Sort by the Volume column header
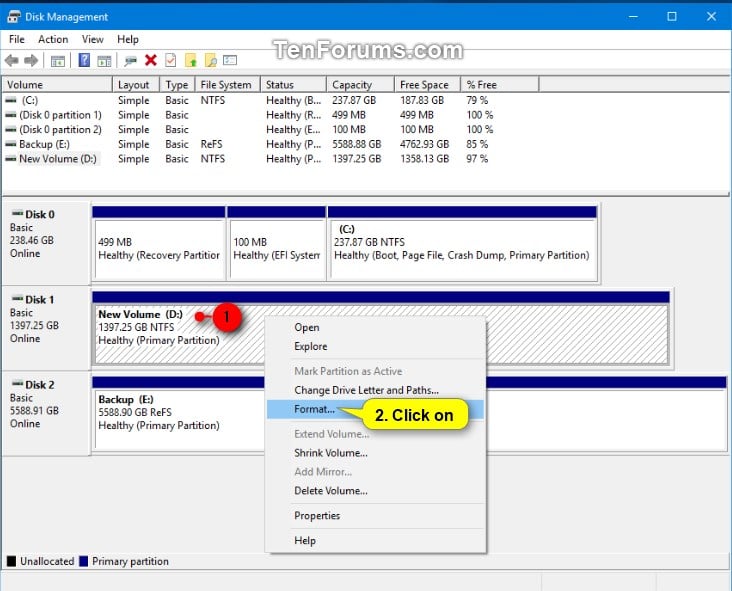Viewport: 732px width, 591px height. coord(57,84)
